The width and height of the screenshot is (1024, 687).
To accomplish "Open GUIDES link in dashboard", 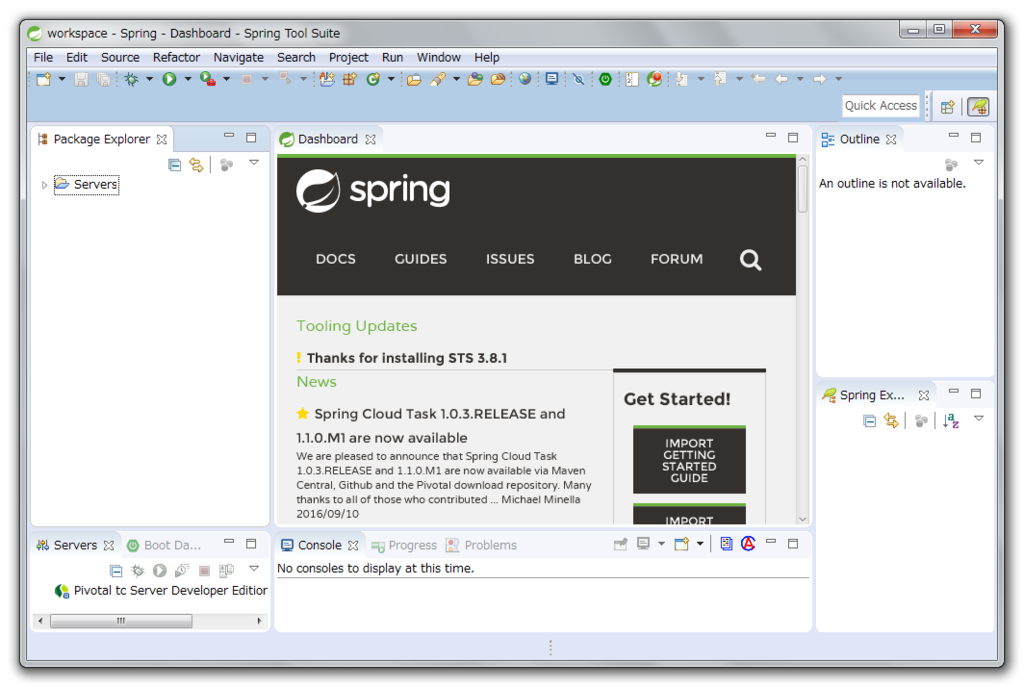I will point(421,259).
